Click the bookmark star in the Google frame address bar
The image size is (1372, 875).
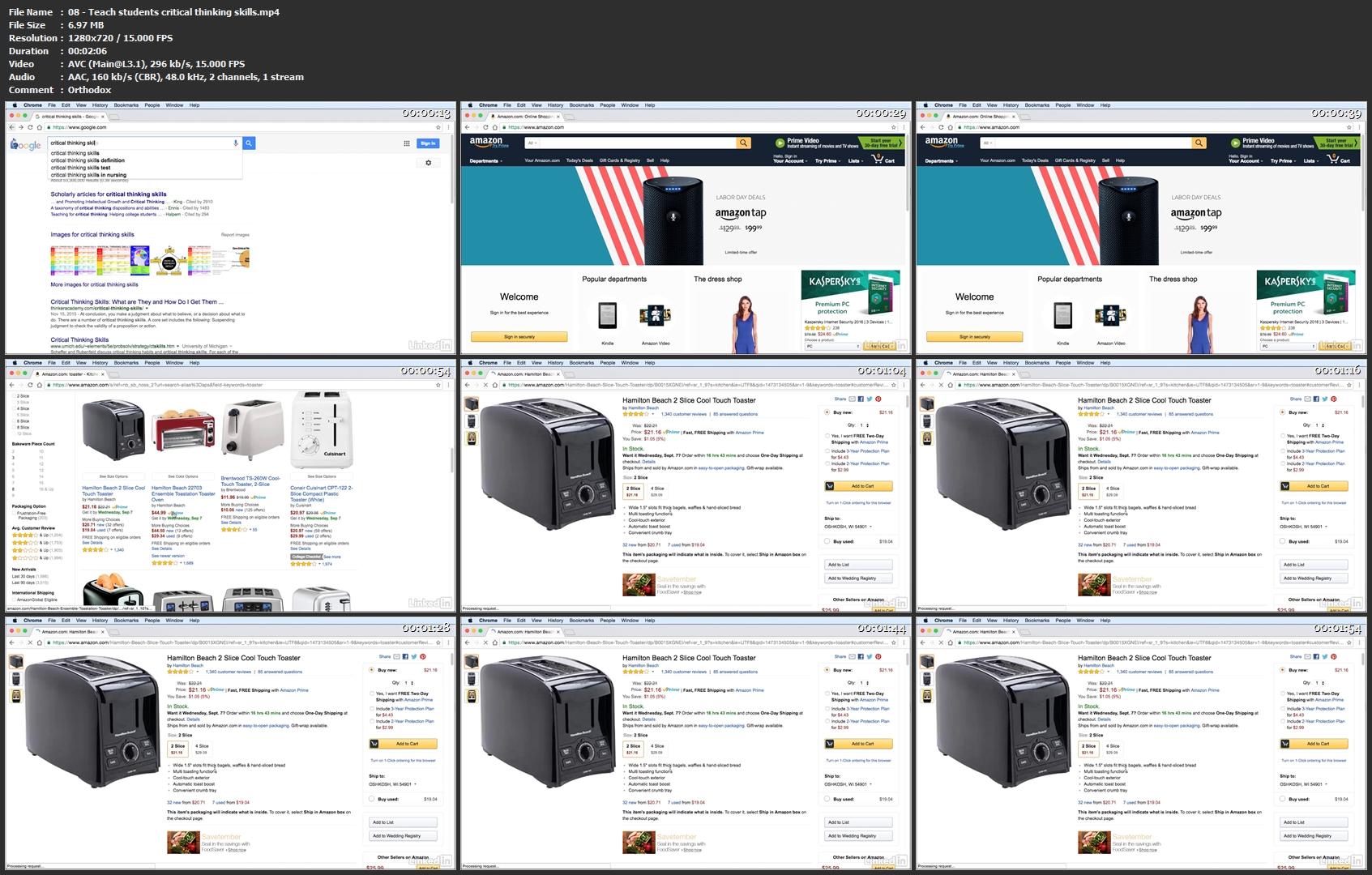pyautogui.click(x=438, y=127)
